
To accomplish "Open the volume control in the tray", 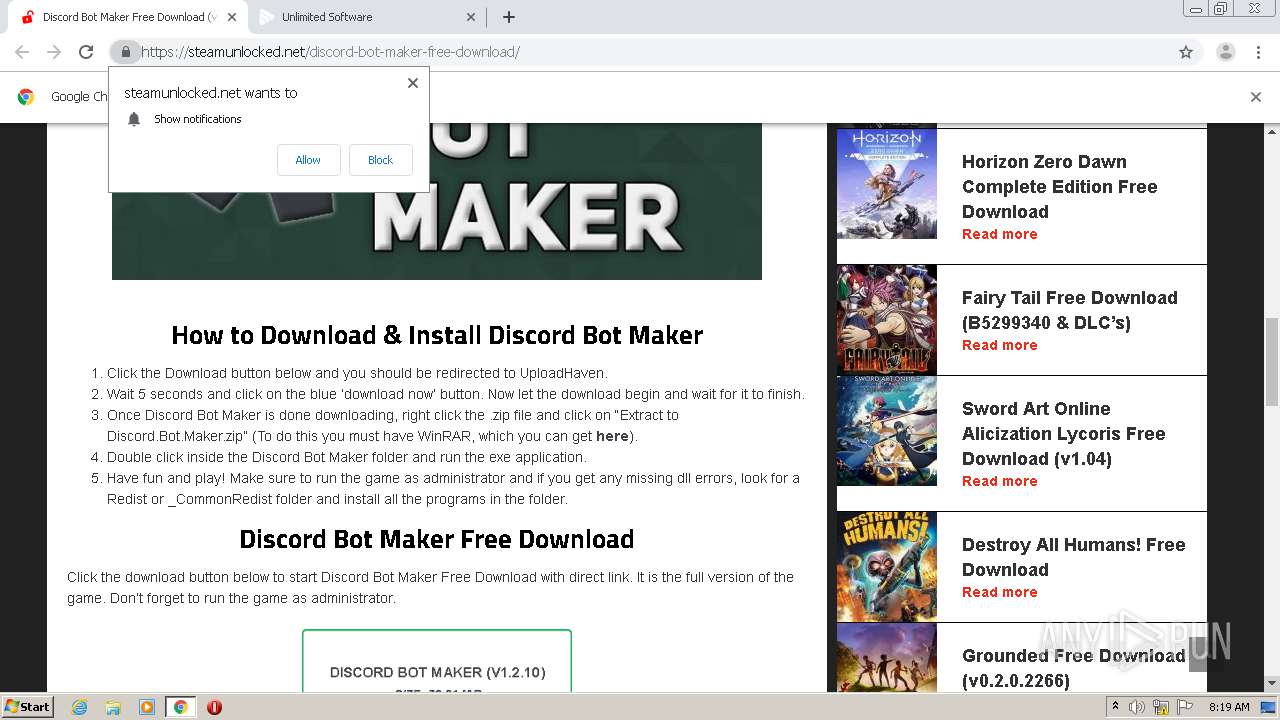I will pyautogui.click(x=1137, y=707).
